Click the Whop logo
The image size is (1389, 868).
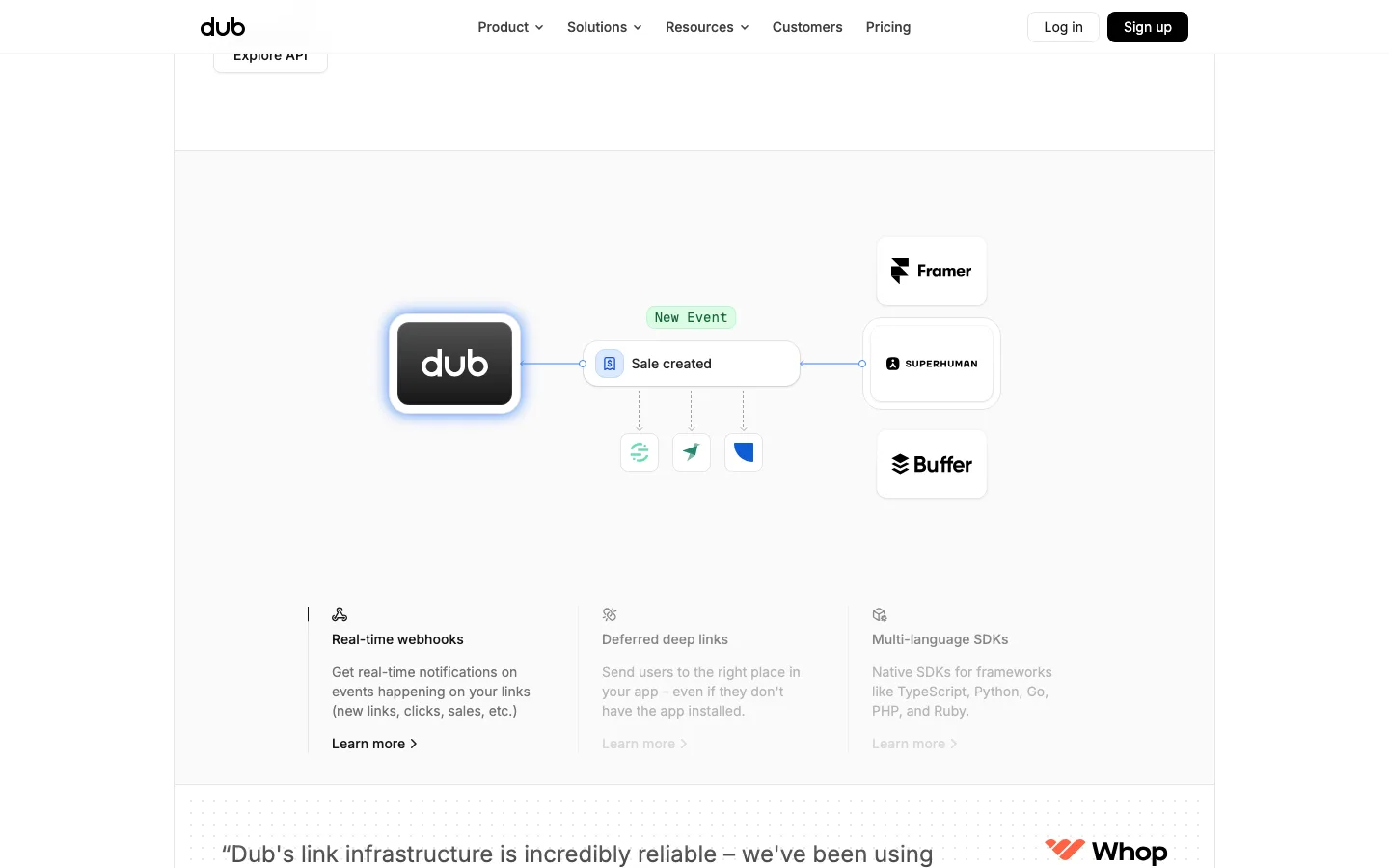pos(1106,851)
